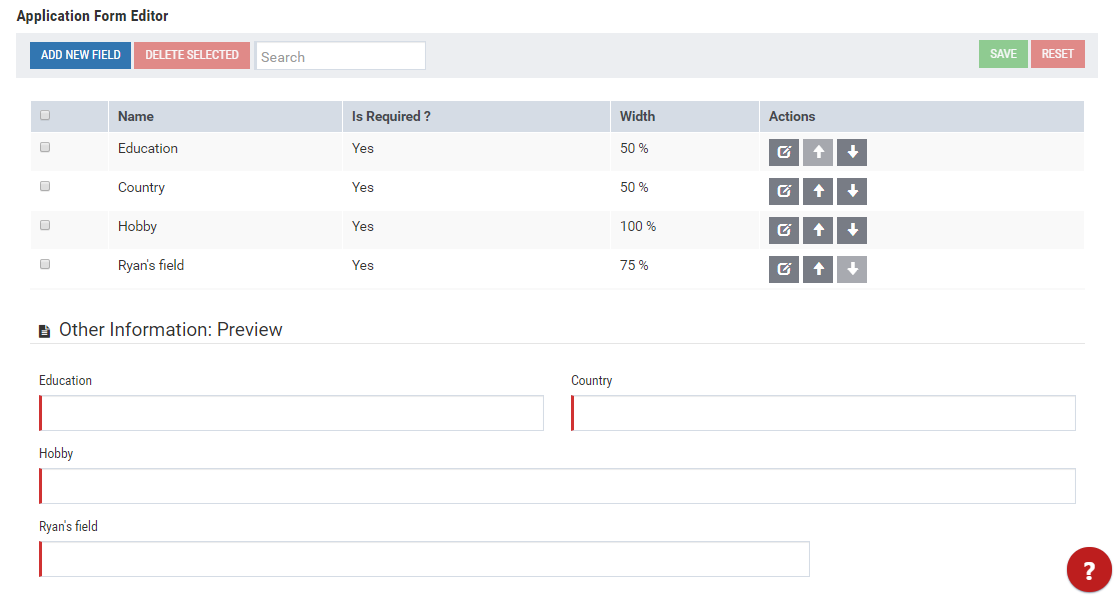Toggle the select-all checkbox in table header

[45, 116]
